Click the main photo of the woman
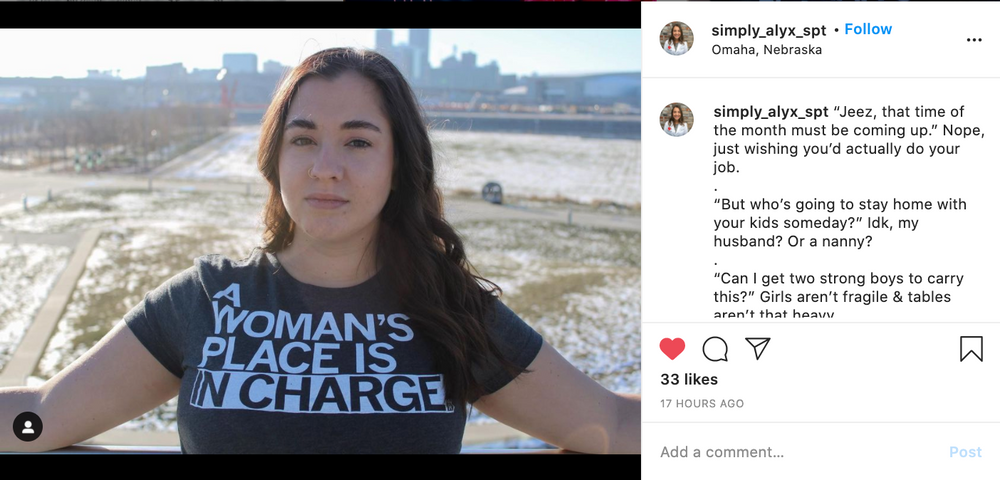 click(320, 240)
